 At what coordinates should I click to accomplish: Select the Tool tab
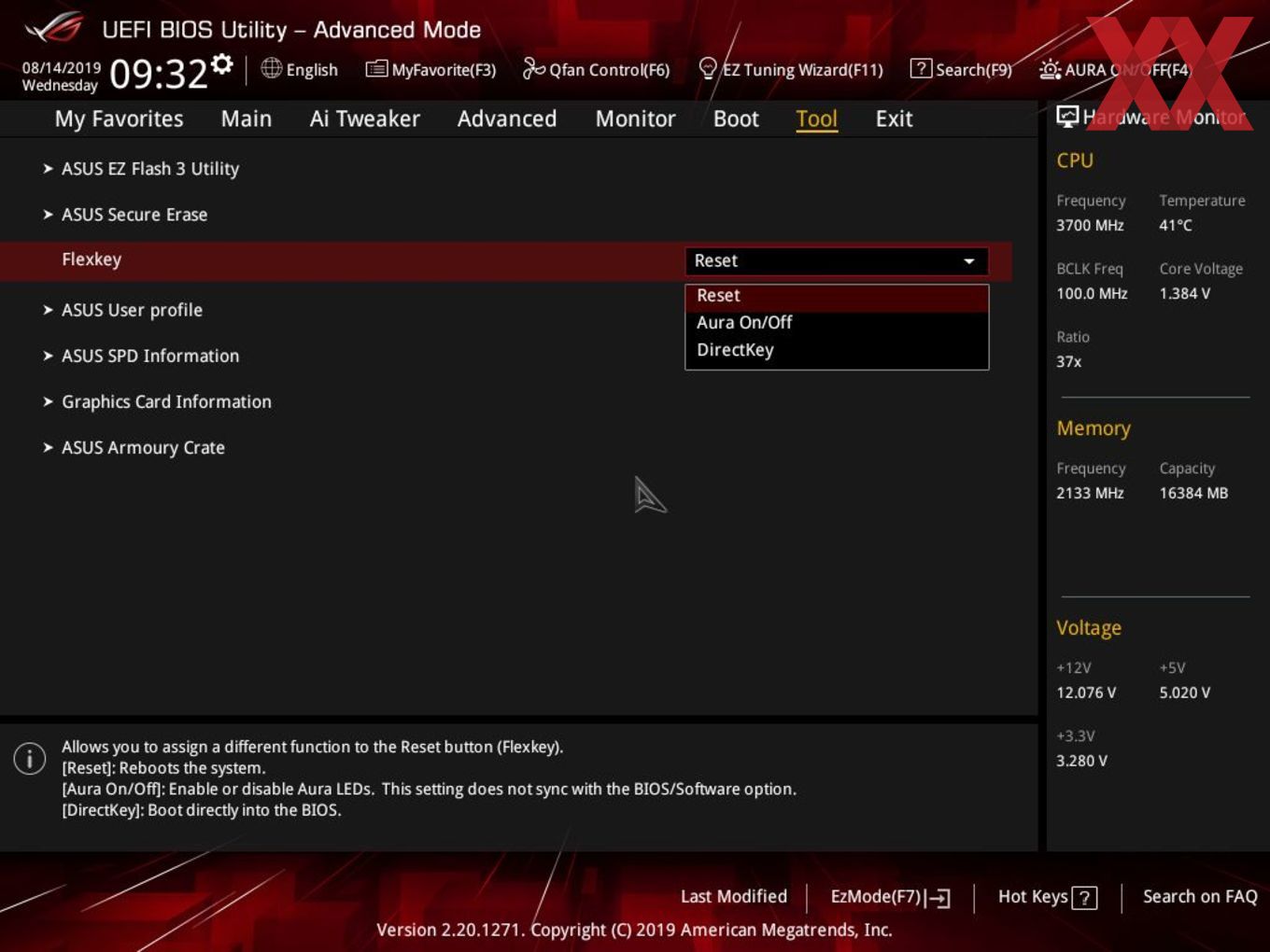pyautogui.click(x=816, y=119)
